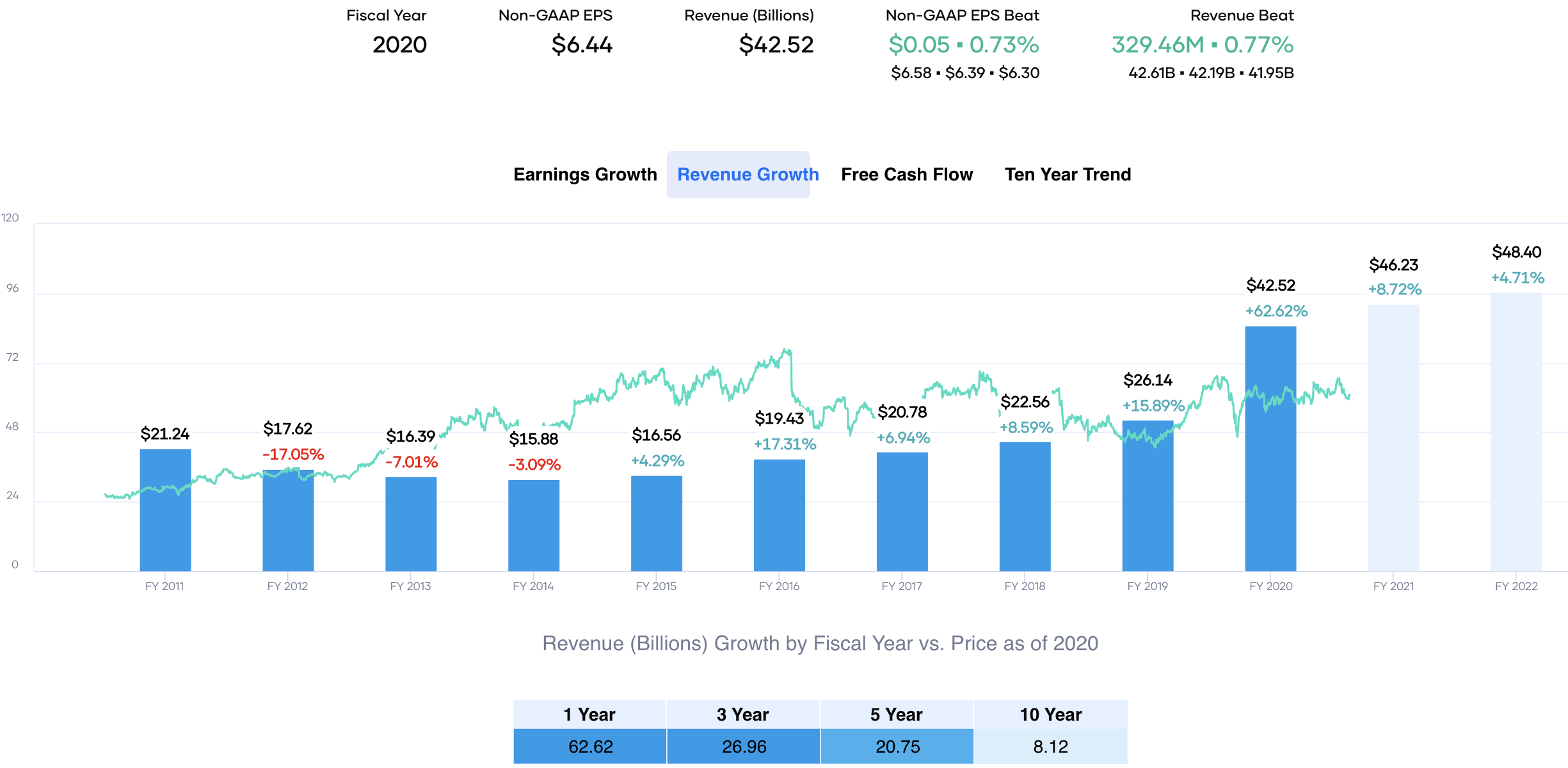Viewport: 1568px width, 768px height.
Task: Click the Non-GAAP EPS value $6.44
Action: (x=582, y=45)
